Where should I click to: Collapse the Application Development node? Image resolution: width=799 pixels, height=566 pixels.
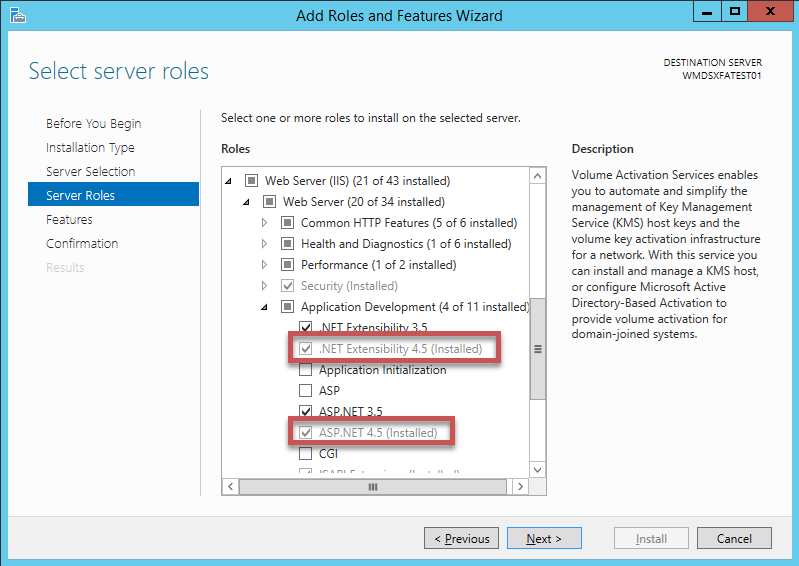264,307
